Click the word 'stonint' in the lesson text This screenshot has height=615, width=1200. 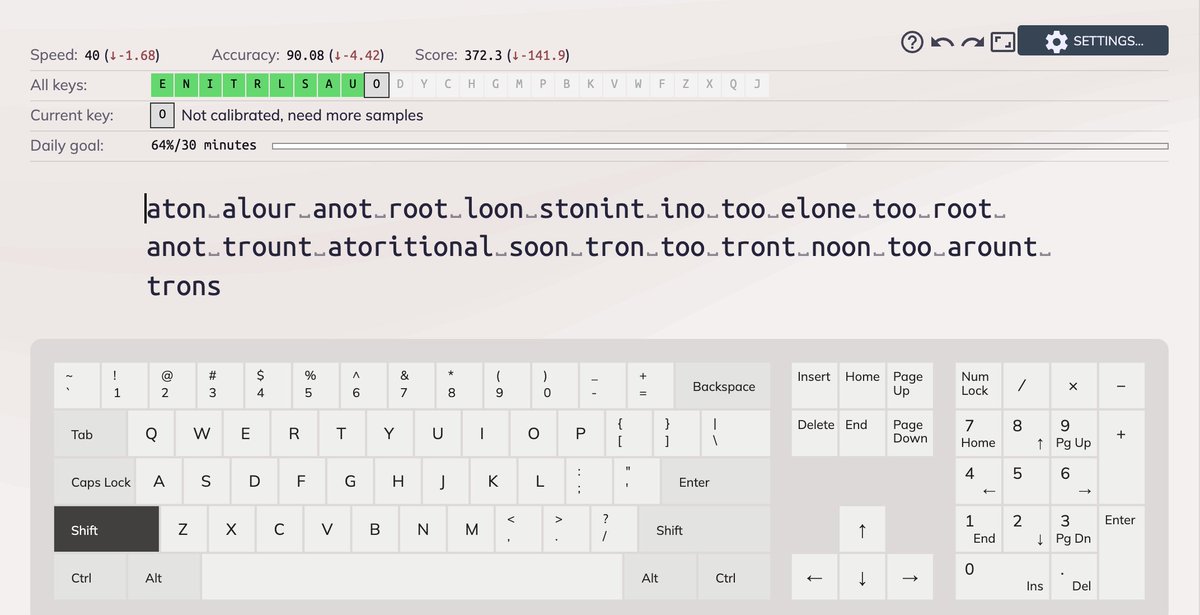point(592,209)
